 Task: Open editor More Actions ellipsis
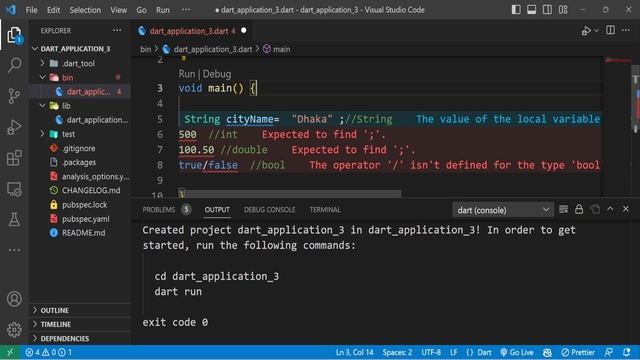click(626, 31)
